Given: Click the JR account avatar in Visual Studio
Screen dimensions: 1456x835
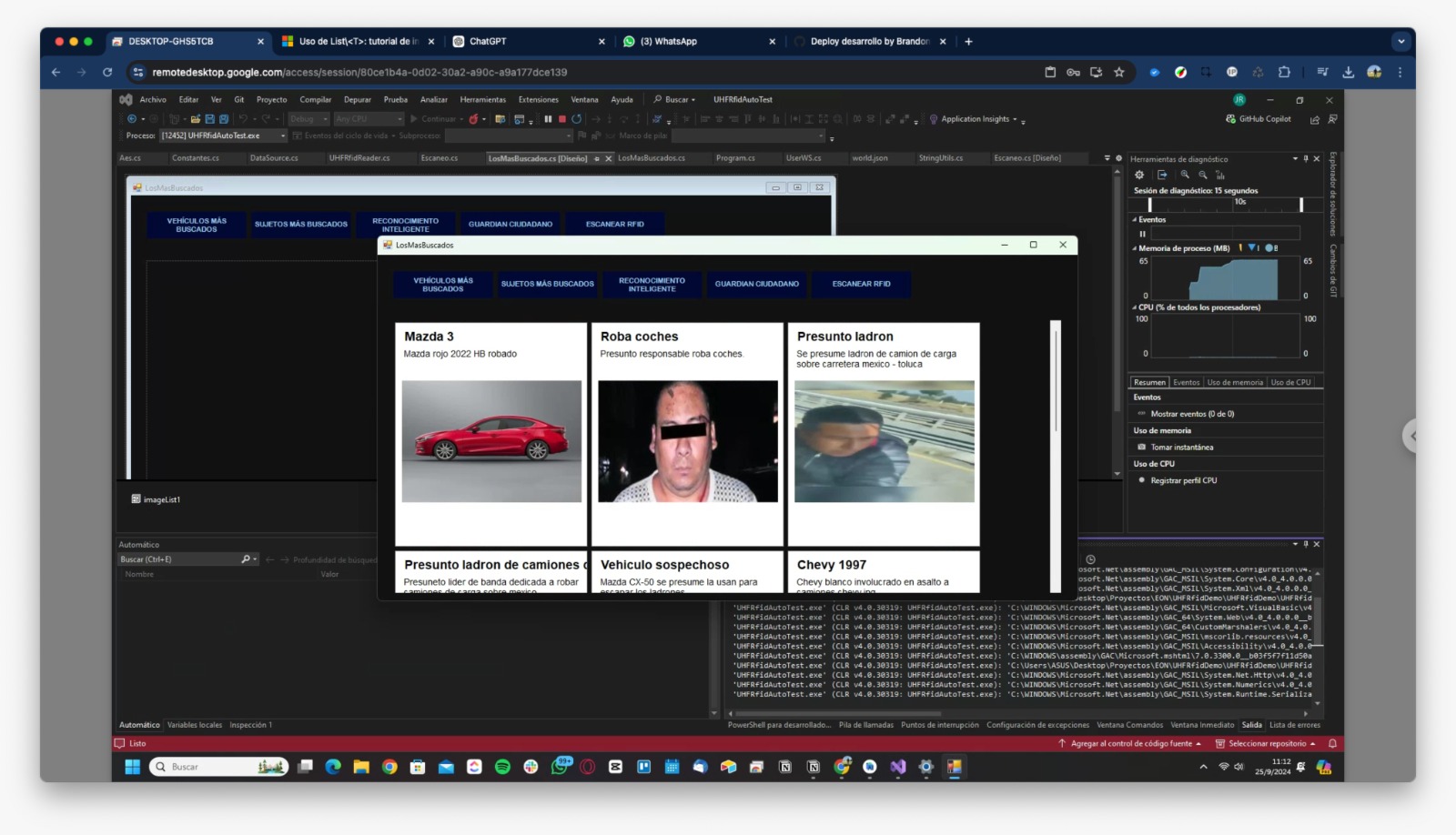Looking at the screenshot, I should pos(1239,100).
